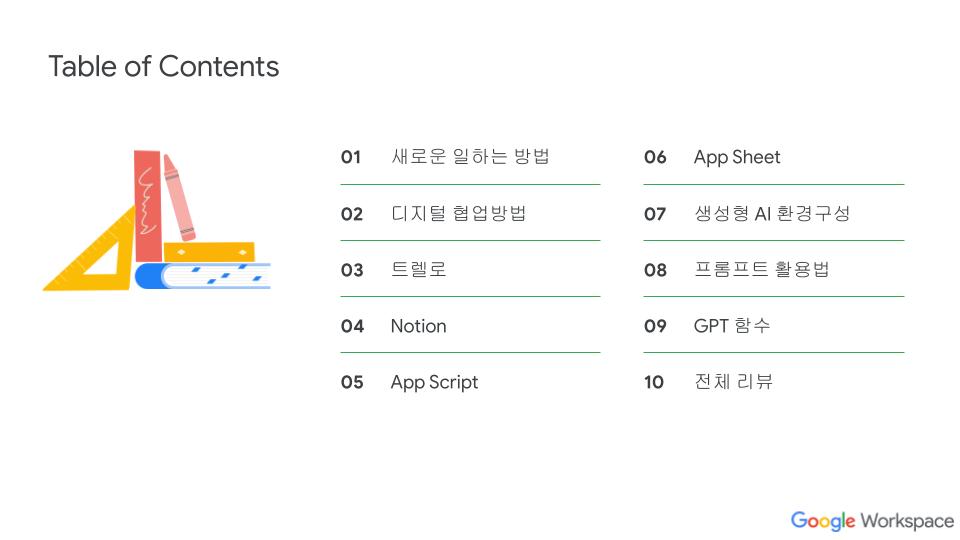The width and height of the screenshot is (960, 540).
Task: Open the 전체 리뷰 entry
Action: (733, 381)
